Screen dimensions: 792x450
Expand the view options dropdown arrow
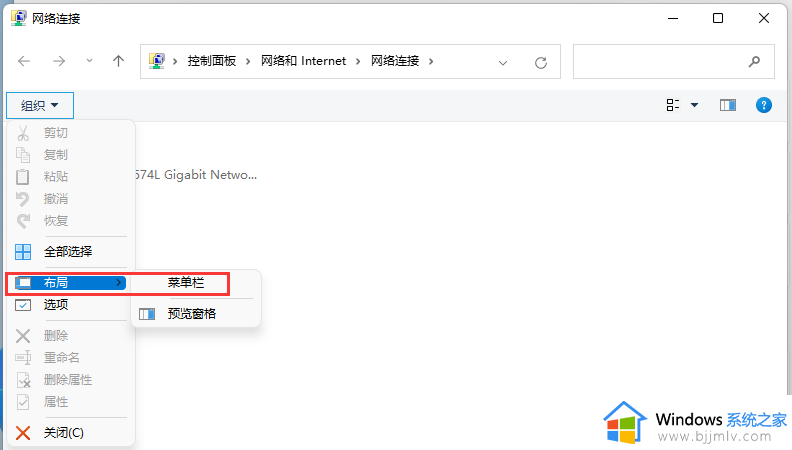click(x=695, y=105)
